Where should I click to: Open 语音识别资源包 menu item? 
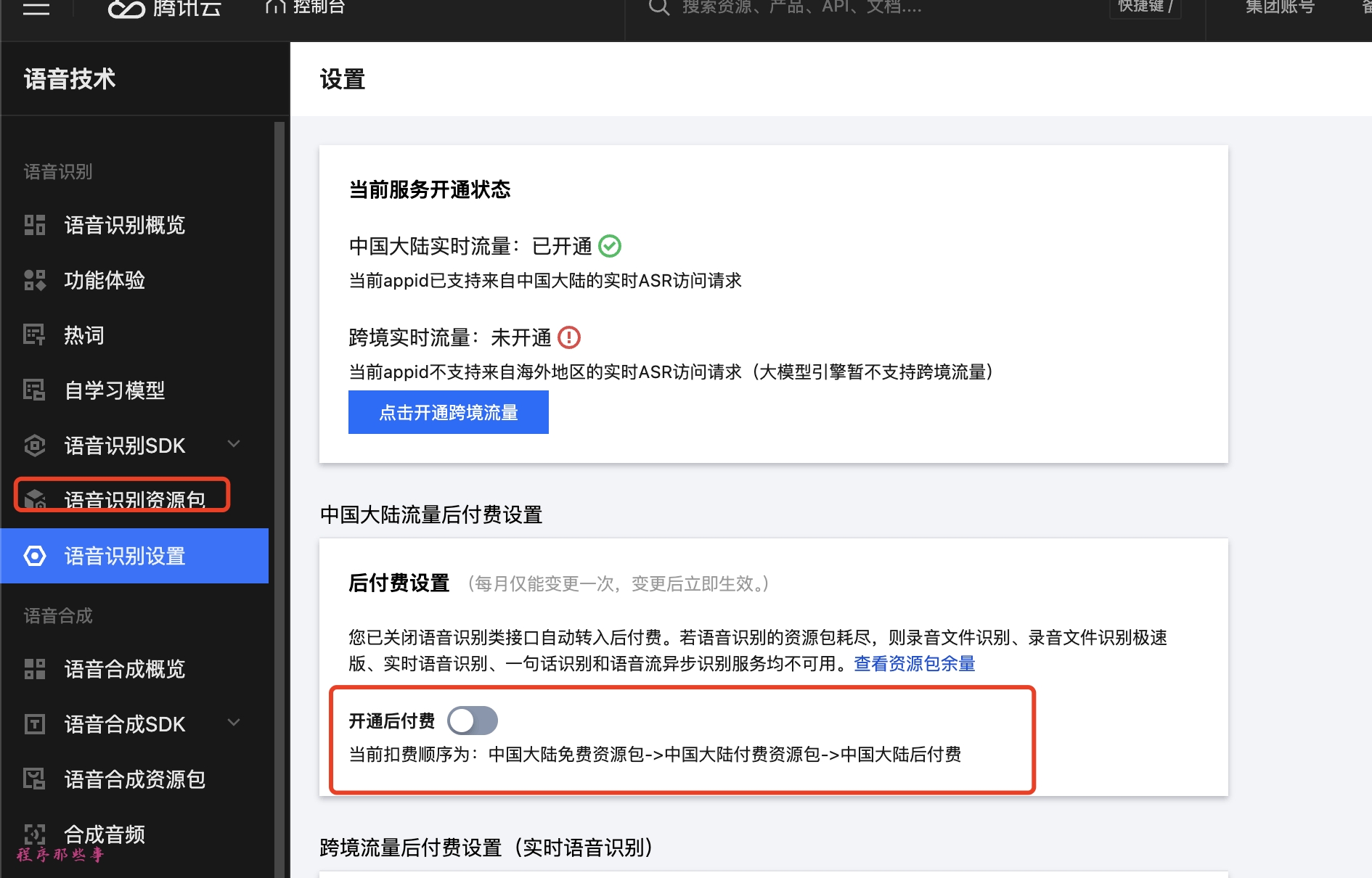coord(134,499)
